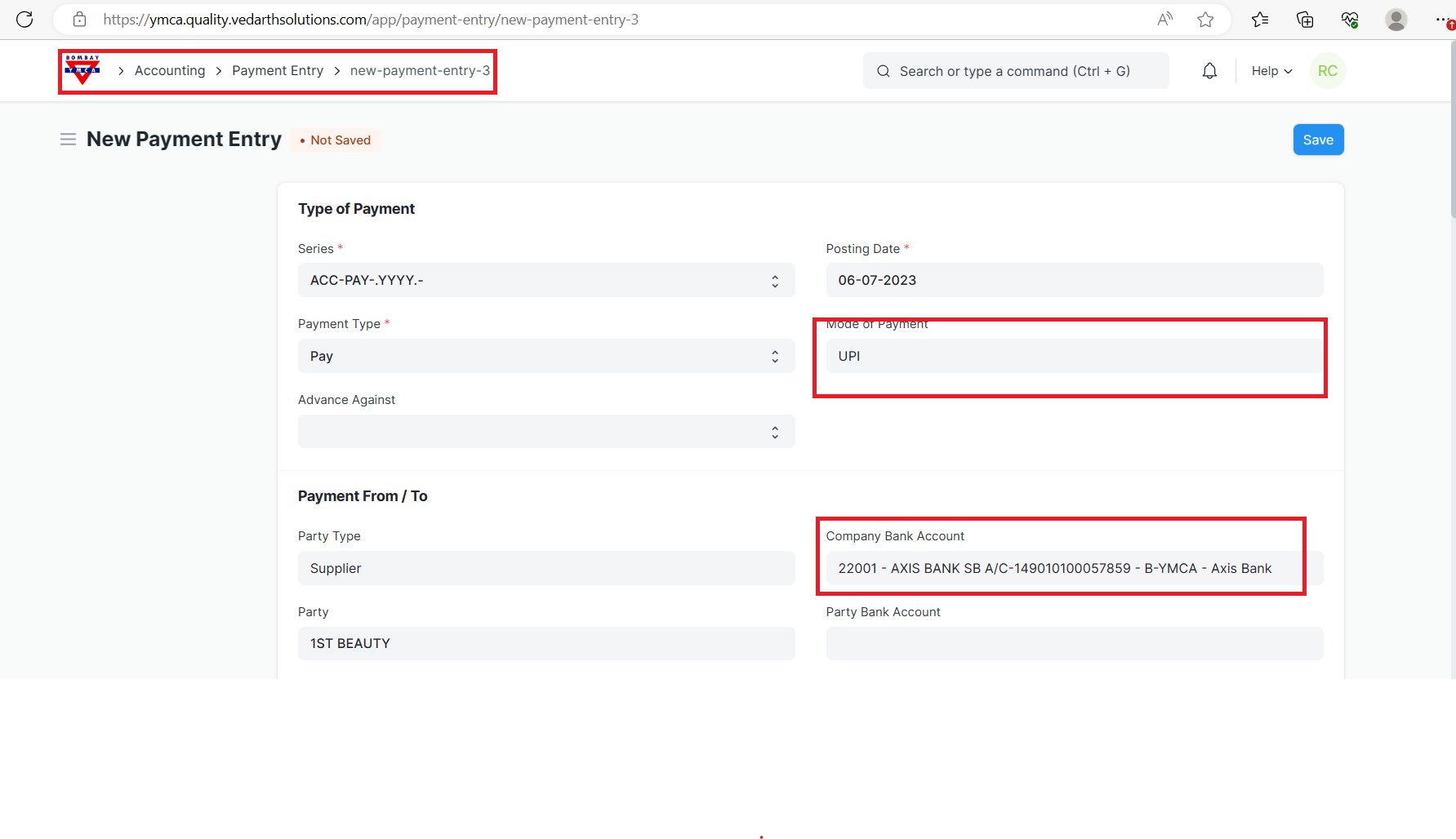Screen dimensions: 1456x839
Task: Open the notifications bell
Action: point(1209,71)
